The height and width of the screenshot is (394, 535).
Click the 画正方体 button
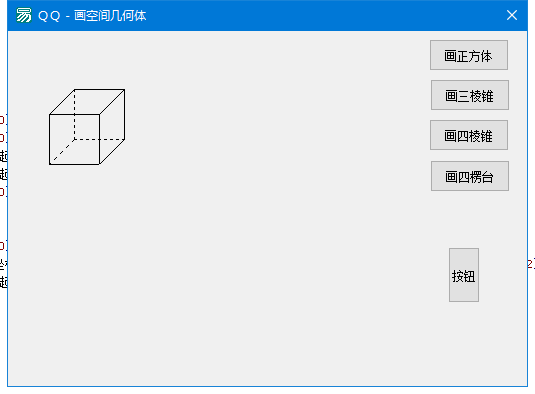coord(469,55)
